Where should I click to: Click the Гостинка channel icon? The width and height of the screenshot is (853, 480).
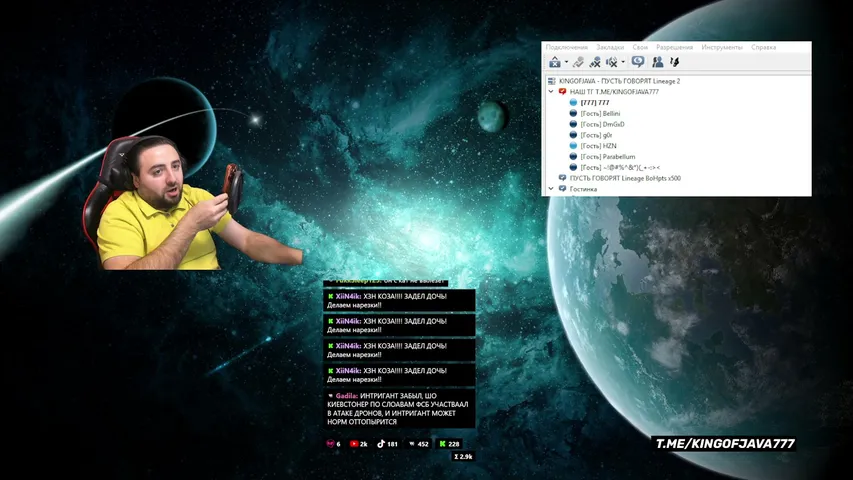(563, 189)
